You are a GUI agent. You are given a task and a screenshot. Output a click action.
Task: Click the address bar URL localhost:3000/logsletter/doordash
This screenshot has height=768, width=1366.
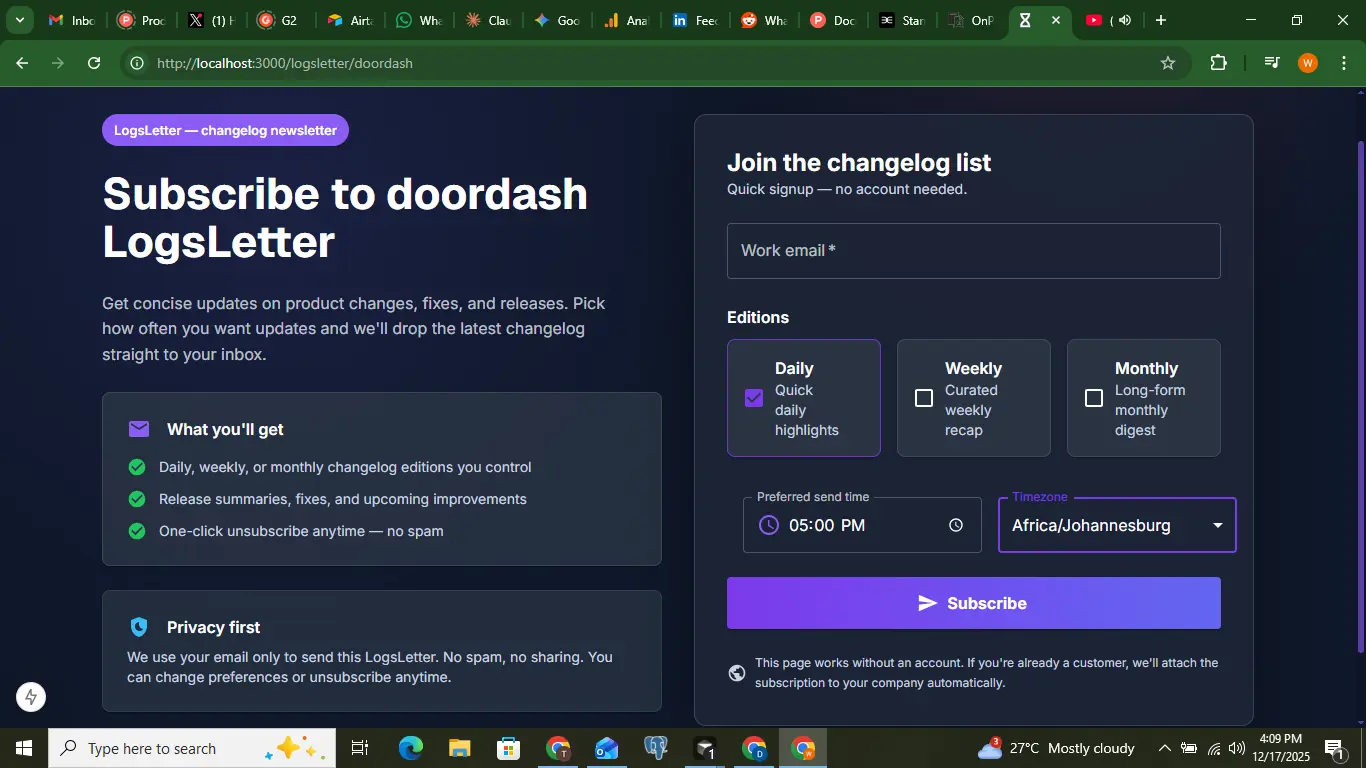[x=285, y=63]
